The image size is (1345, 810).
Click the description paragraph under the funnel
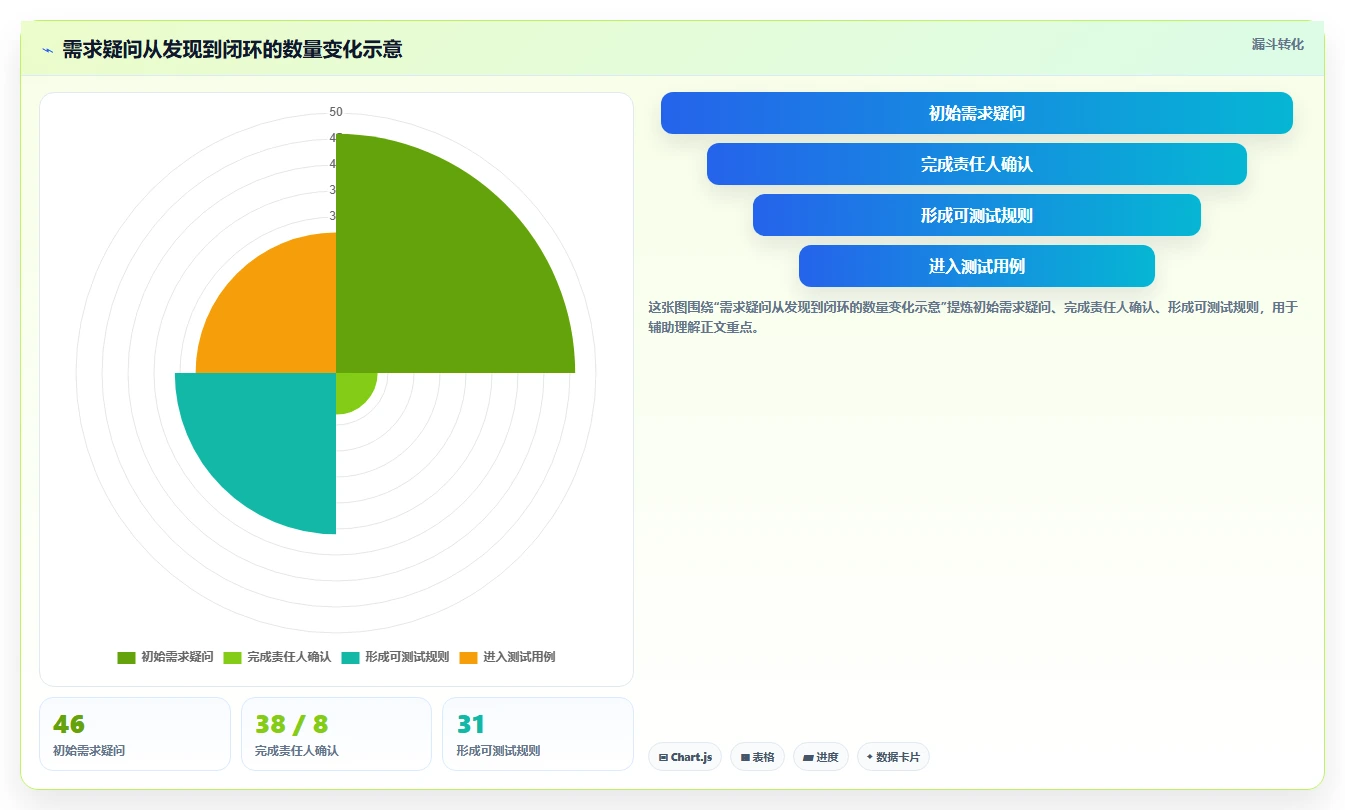click(x=973, y=317)
